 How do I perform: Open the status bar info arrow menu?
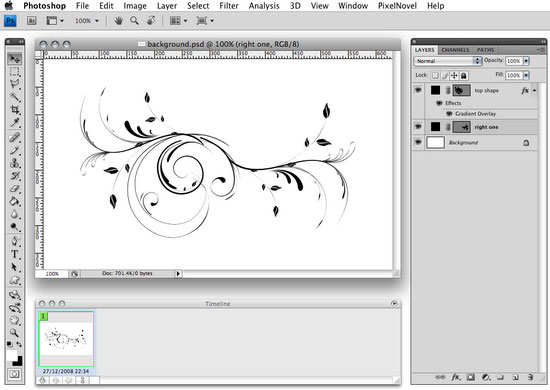click(x=178, y=274)
